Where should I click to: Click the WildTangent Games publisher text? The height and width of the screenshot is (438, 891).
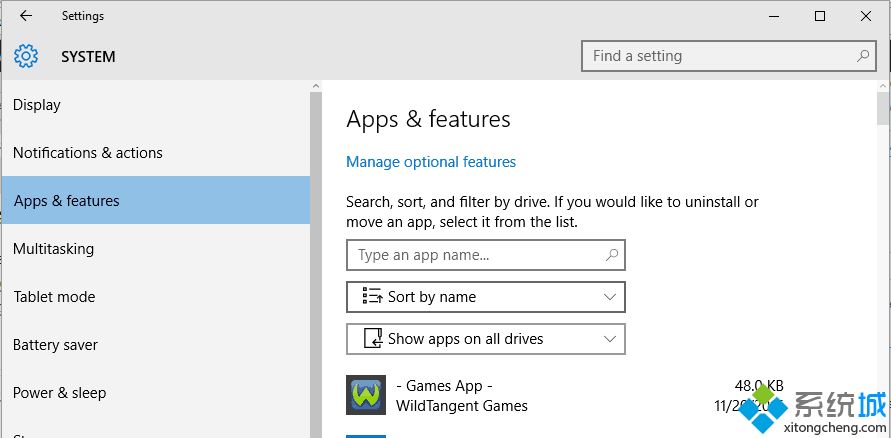tap(461, 406)
